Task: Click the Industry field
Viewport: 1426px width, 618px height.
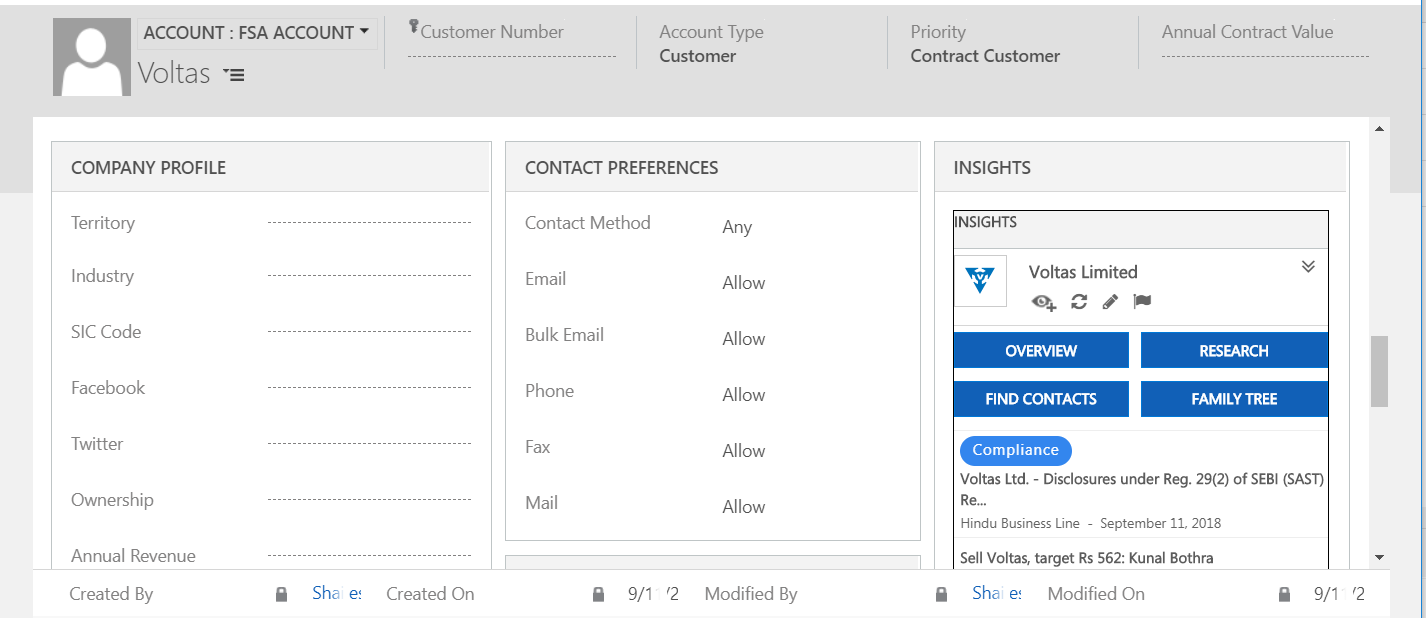Action: [369, 276]
